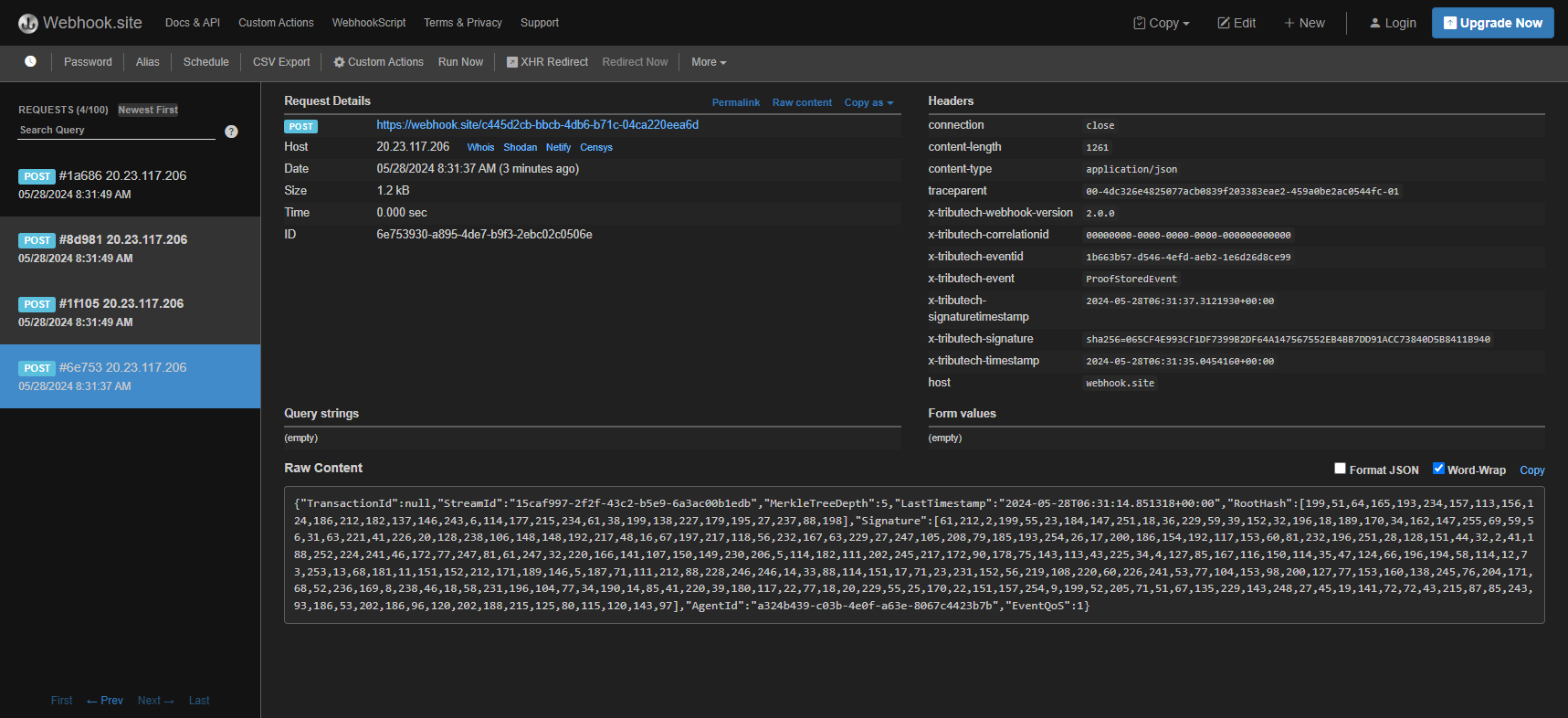This screenshot has height=718, width=1568.
Task: Enable the Format JSON checkbox
Action: 1340,469
